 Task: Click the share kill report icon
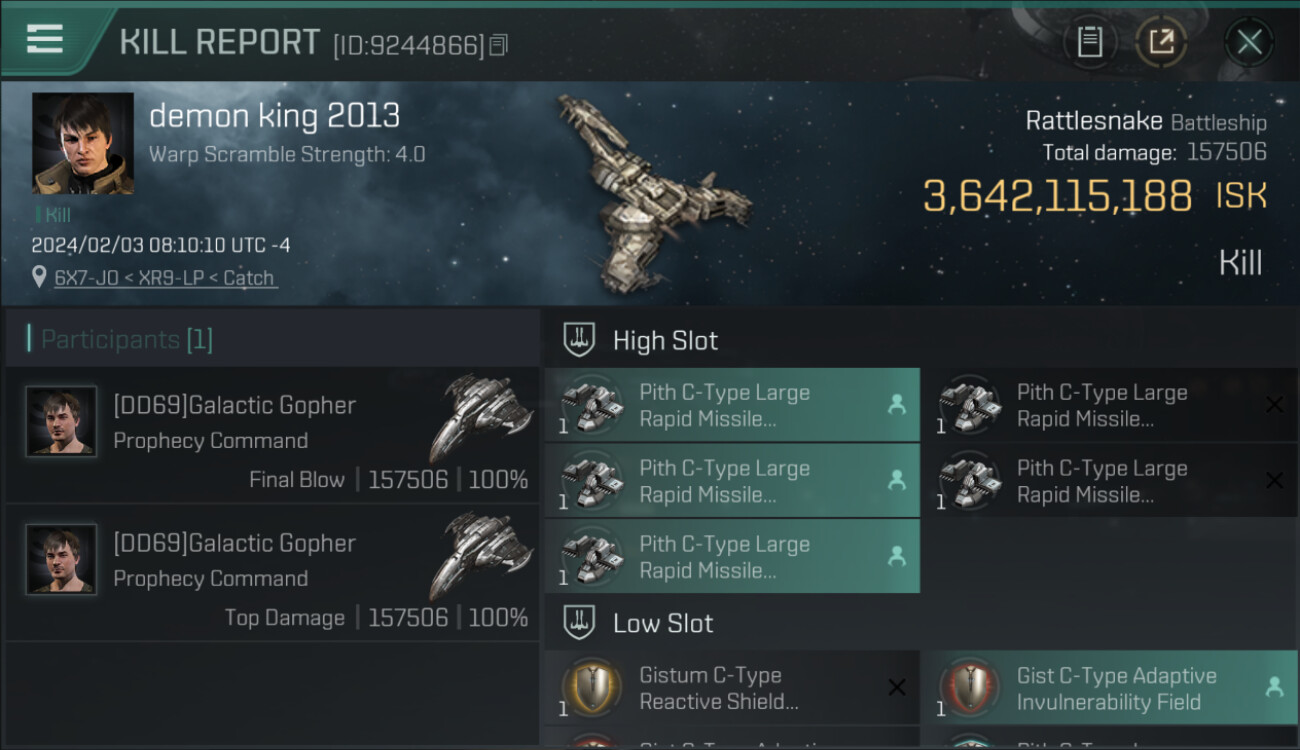1161,42
